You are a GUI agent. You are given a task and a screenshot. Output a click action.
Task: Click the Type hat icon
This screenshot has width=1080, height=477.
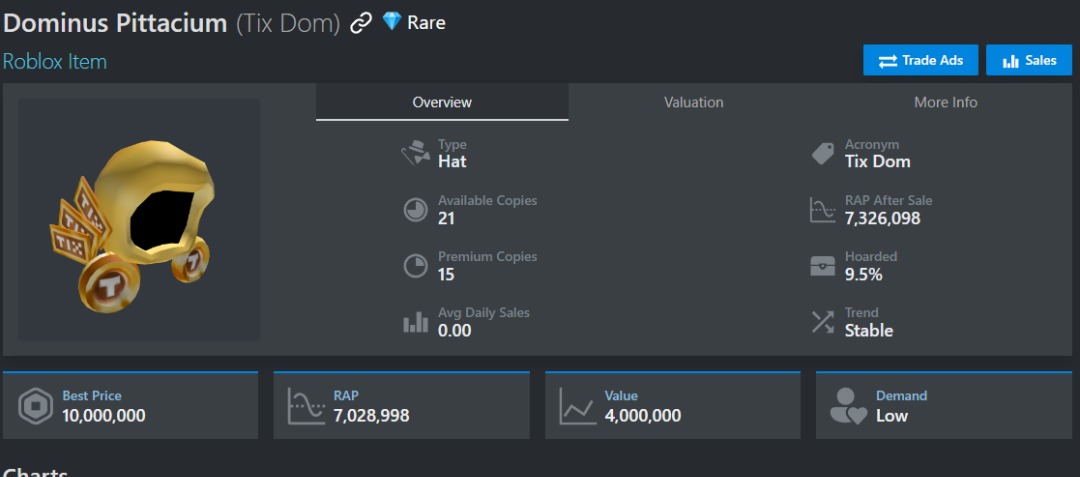click(x=415, y=153)
